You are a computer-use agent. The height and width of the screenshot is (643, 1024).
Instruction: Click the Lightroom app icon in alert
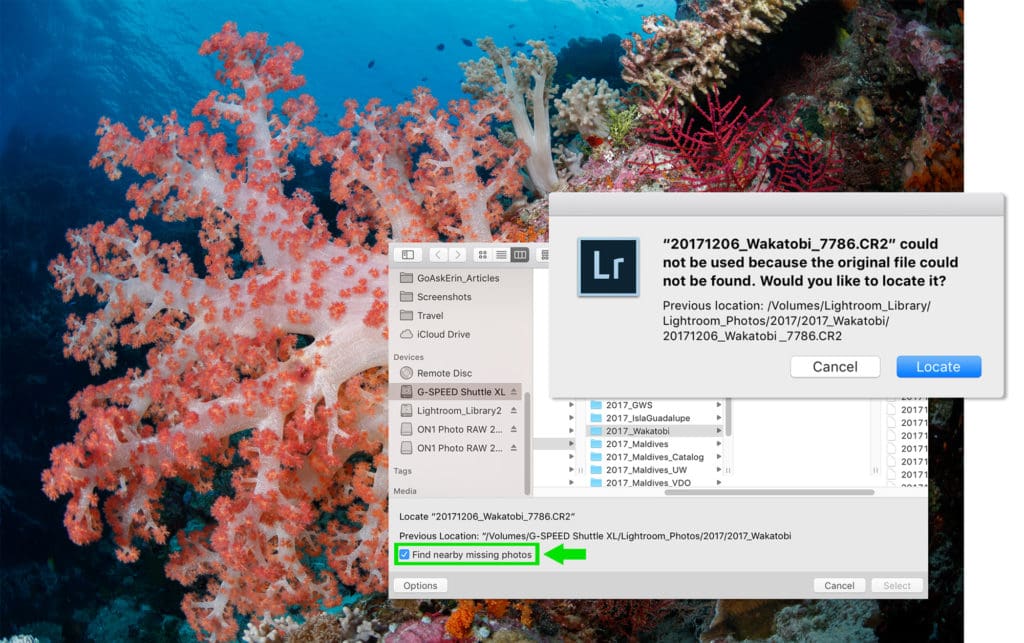coord(608,267)
